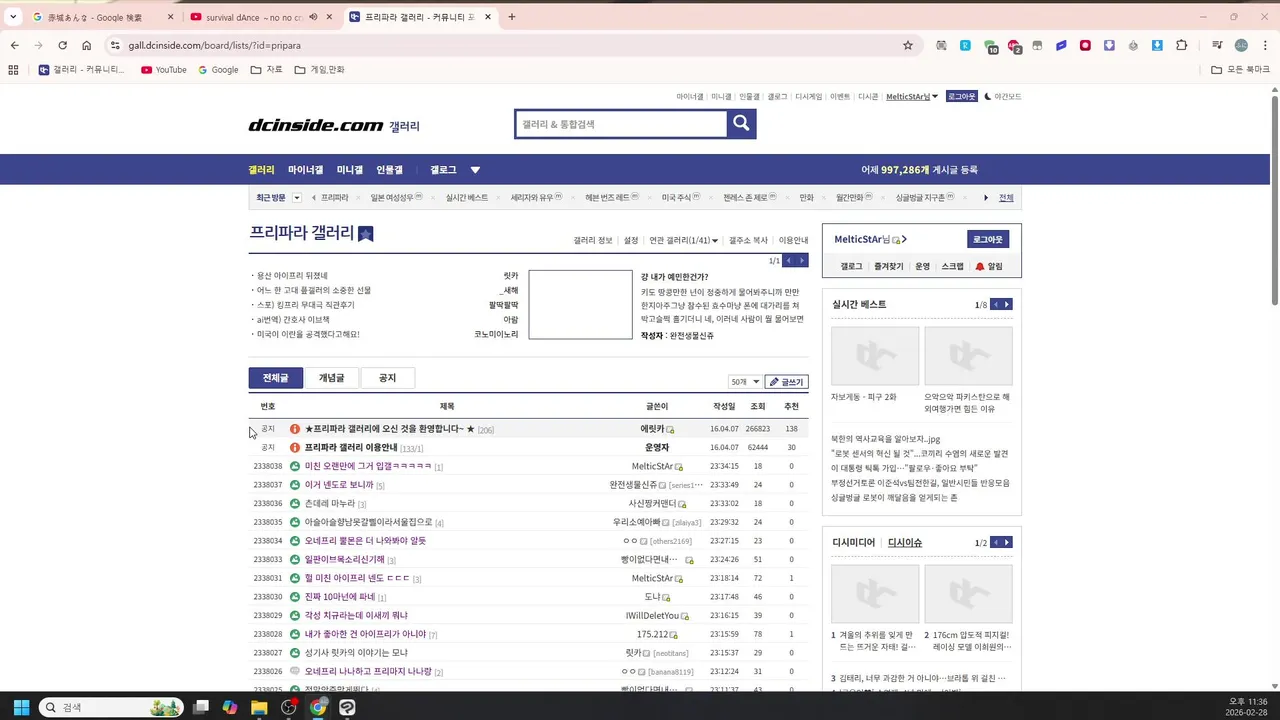
Task: Click the search magnifier button
Action: [741, 123]
